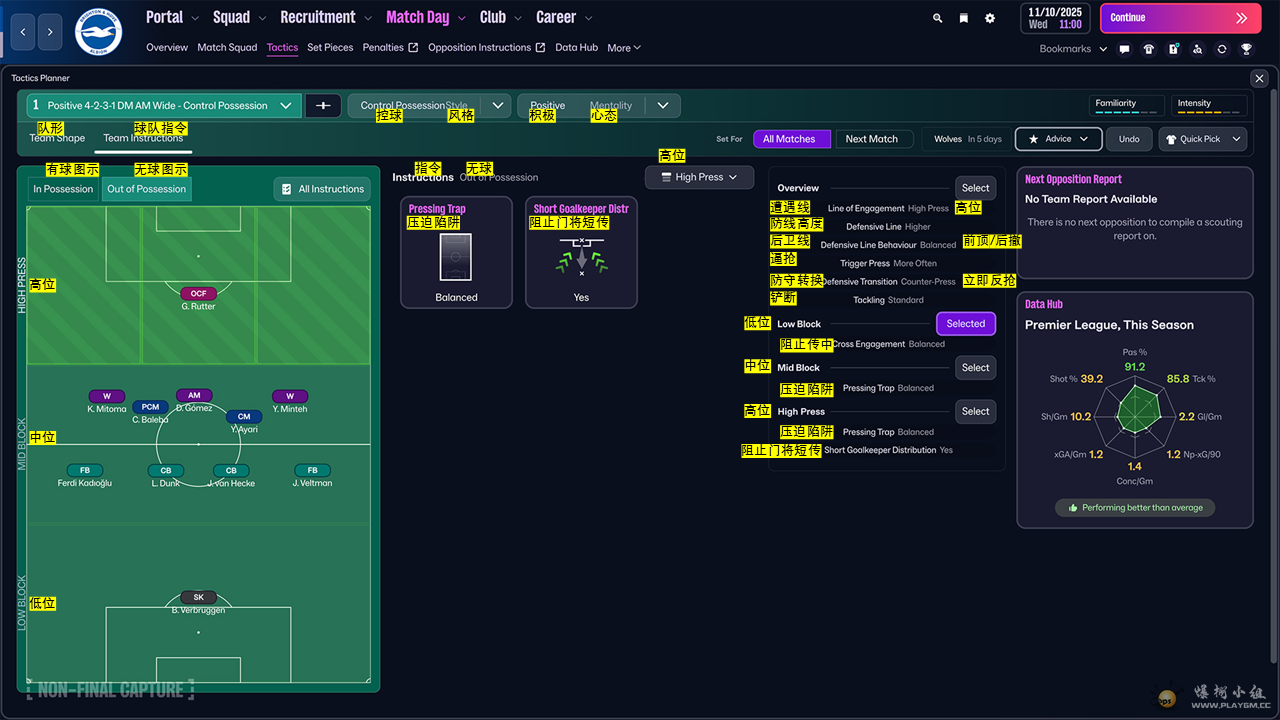The height and width of the screenshot is (720, 1280).
Task: Open the bookmark flag icon
Action: pyautogui.click(x=963, y=18)
